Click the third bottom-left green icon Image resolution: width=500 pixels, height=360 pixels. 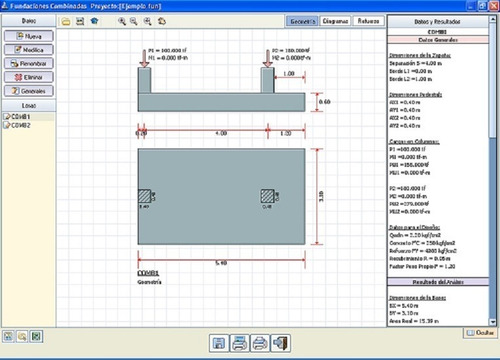[x=36, y=337]
